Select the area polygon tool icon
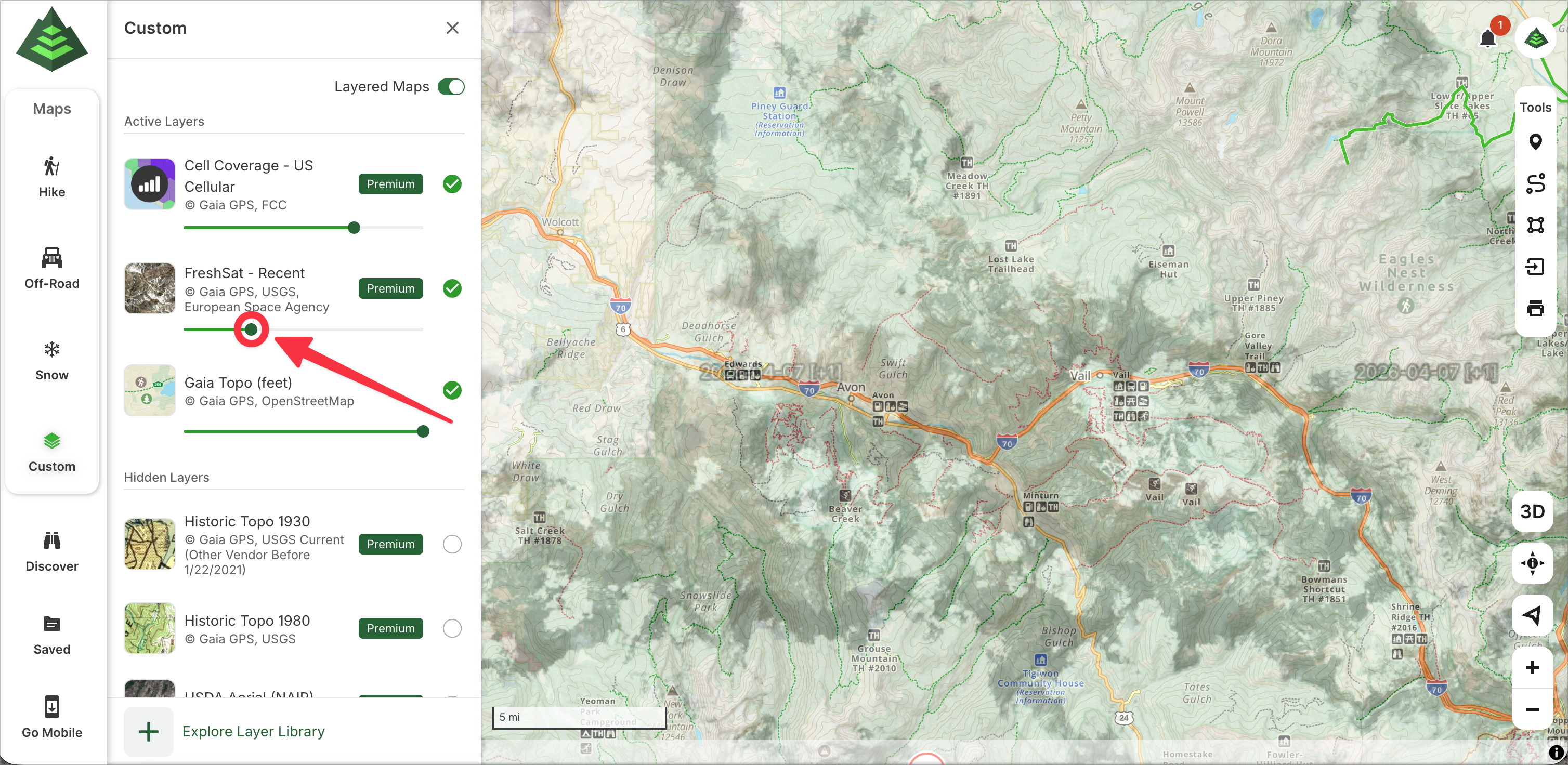This screenshot has width=1568, height=765. point(1535,225)
